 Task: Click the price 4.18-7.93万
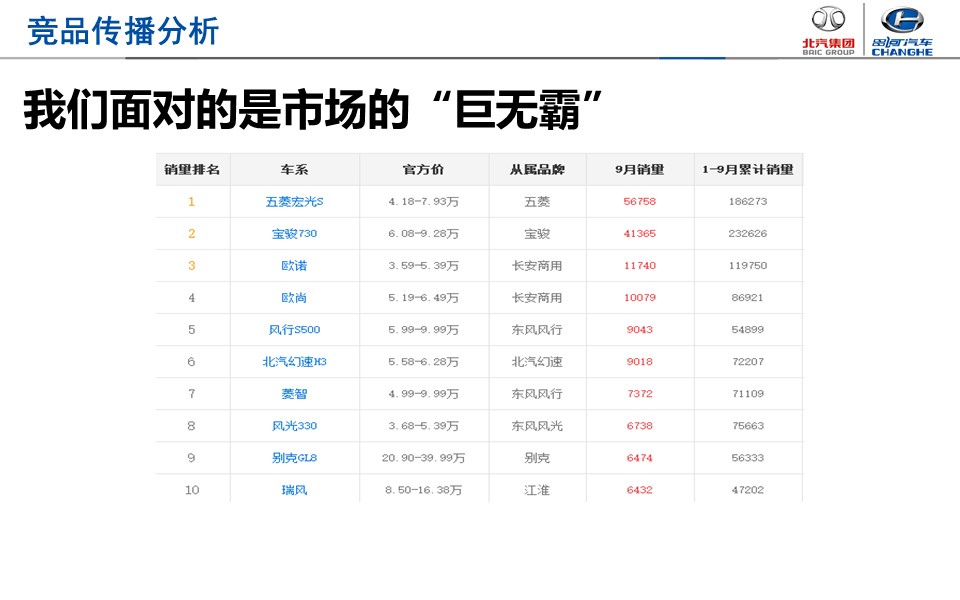click(x=423, y=201)
